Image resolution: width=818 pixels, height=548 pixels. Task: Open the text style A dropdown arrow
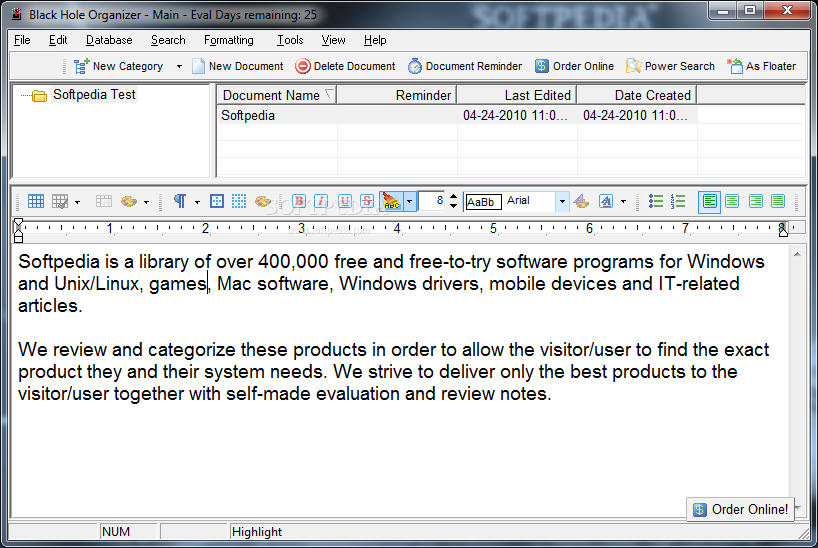click(x=623, y=202)
